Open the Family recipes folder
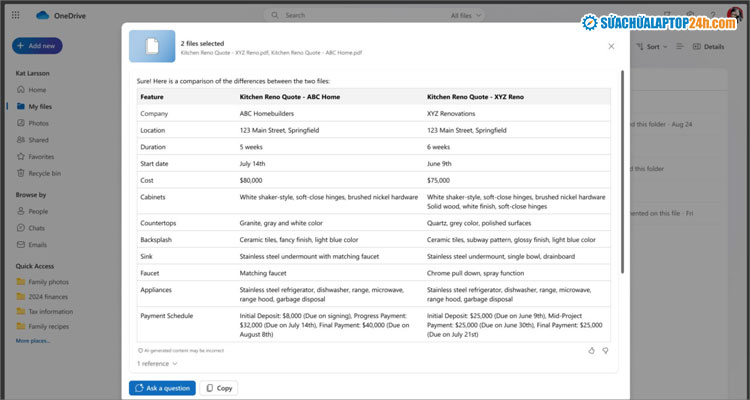This screenshot has height=400, width=750. [x=48, y=327]
